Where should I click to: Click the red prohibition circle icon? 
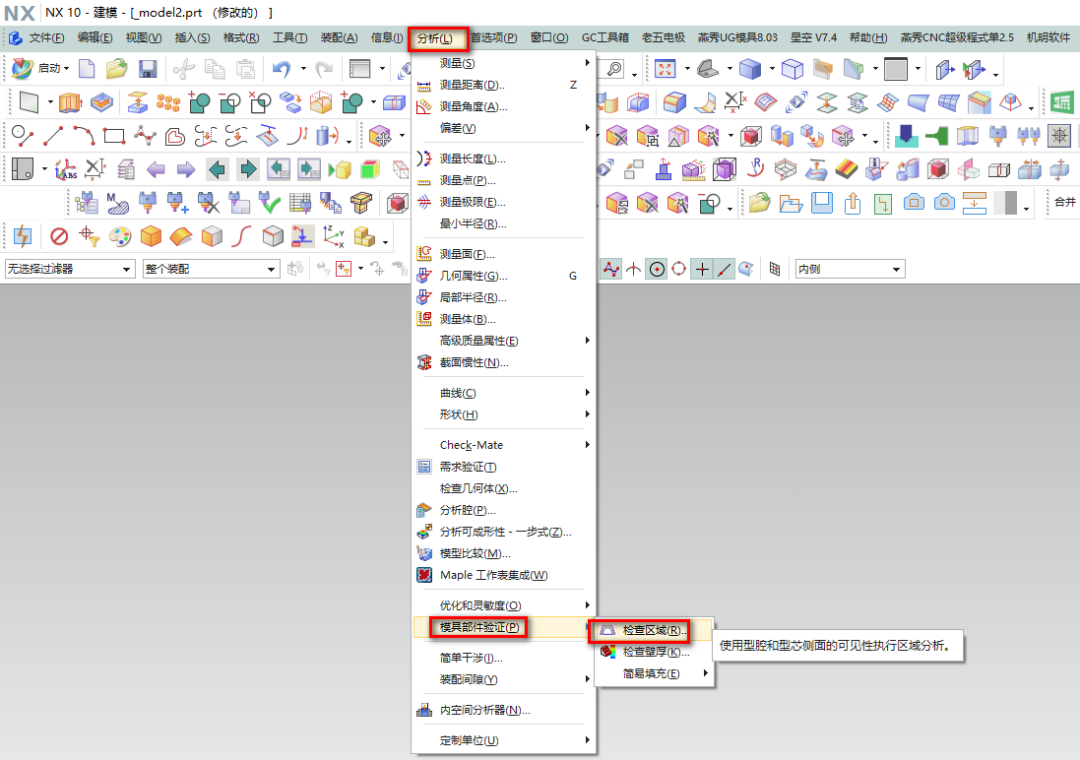click(59, 236)
